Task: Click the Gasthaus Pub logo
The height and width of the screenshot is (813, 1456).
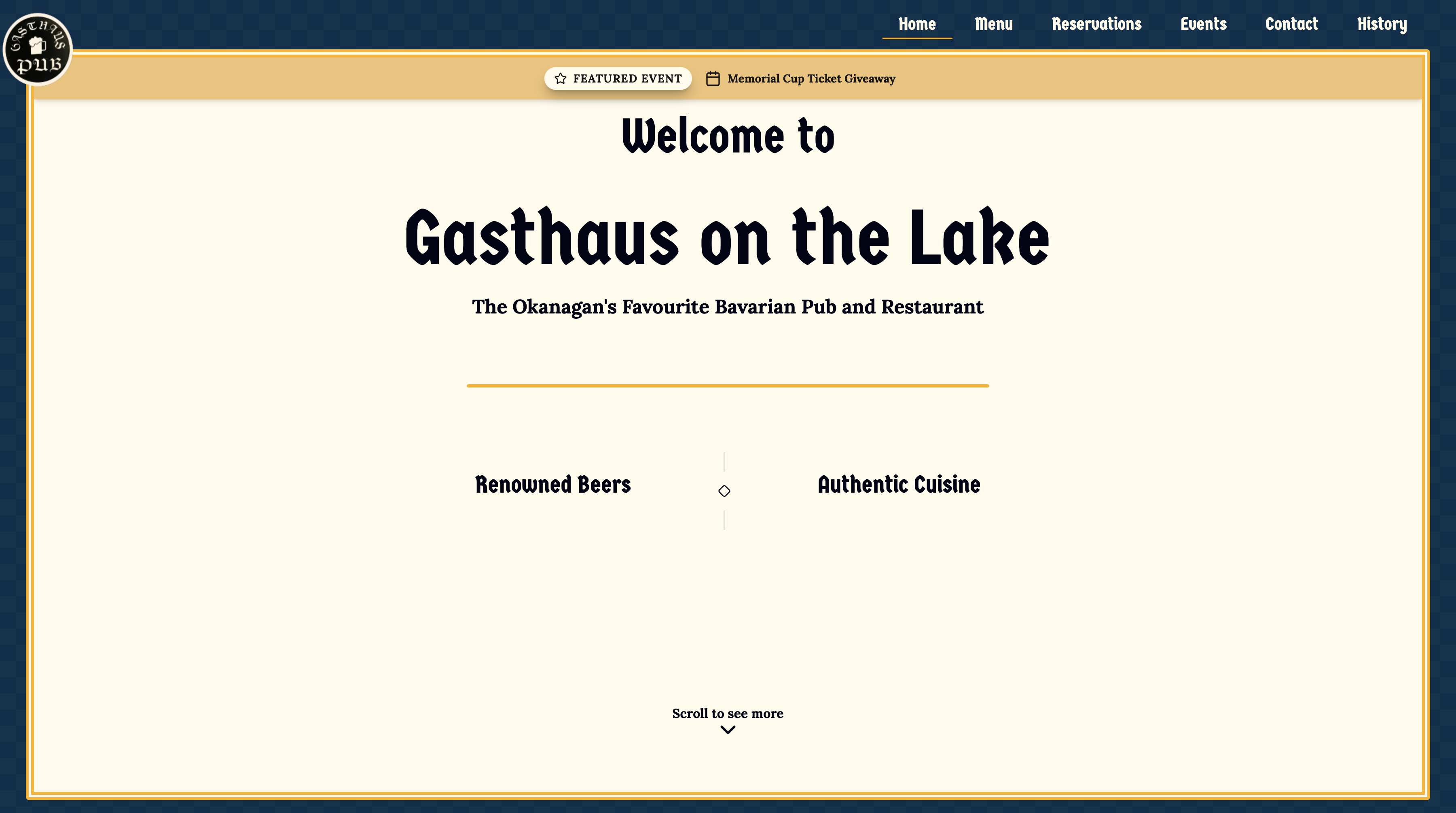Action: tap(37, 50)
